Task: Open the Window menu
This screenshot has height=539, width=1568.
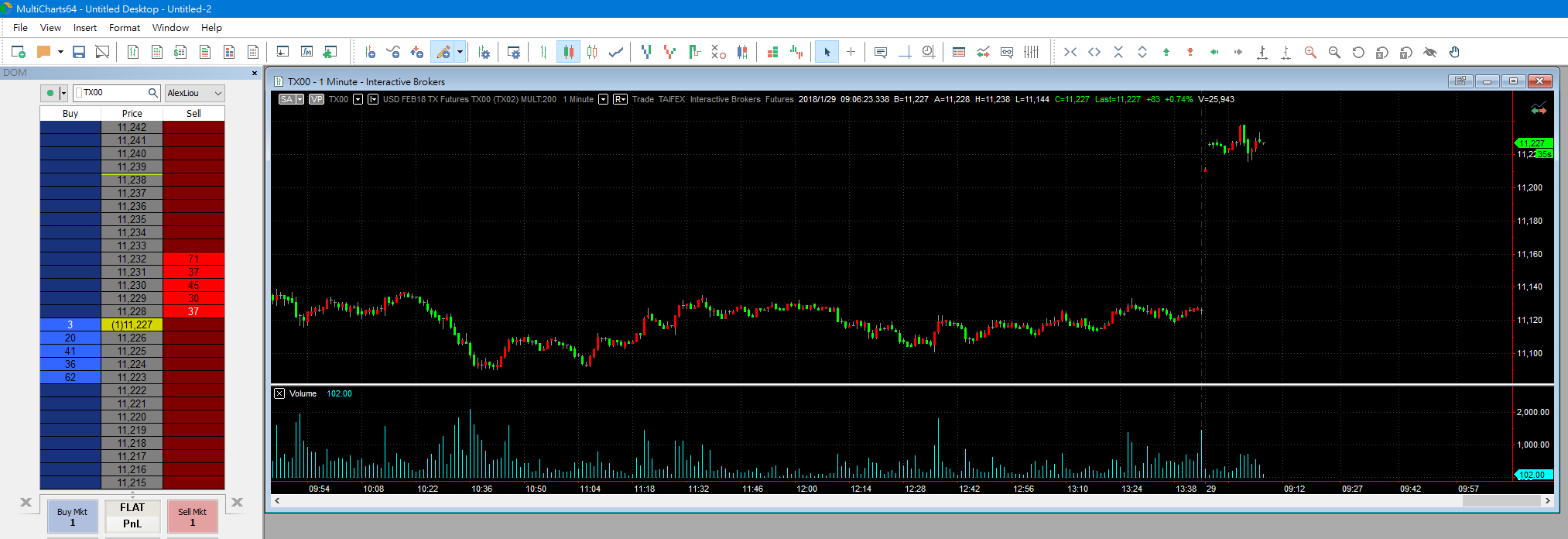Action: click(170, 27)
